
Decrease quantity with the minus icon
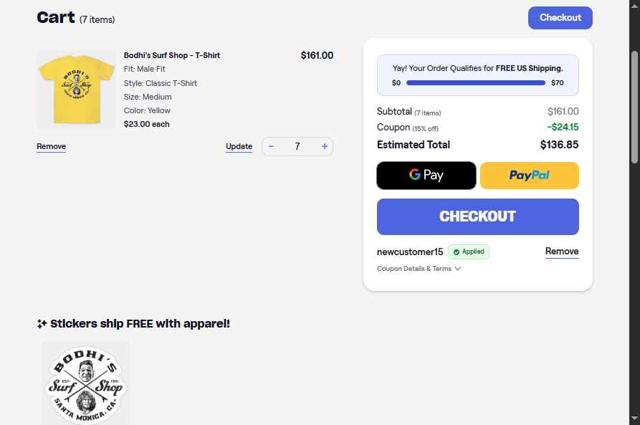click(x=271, y=146)
